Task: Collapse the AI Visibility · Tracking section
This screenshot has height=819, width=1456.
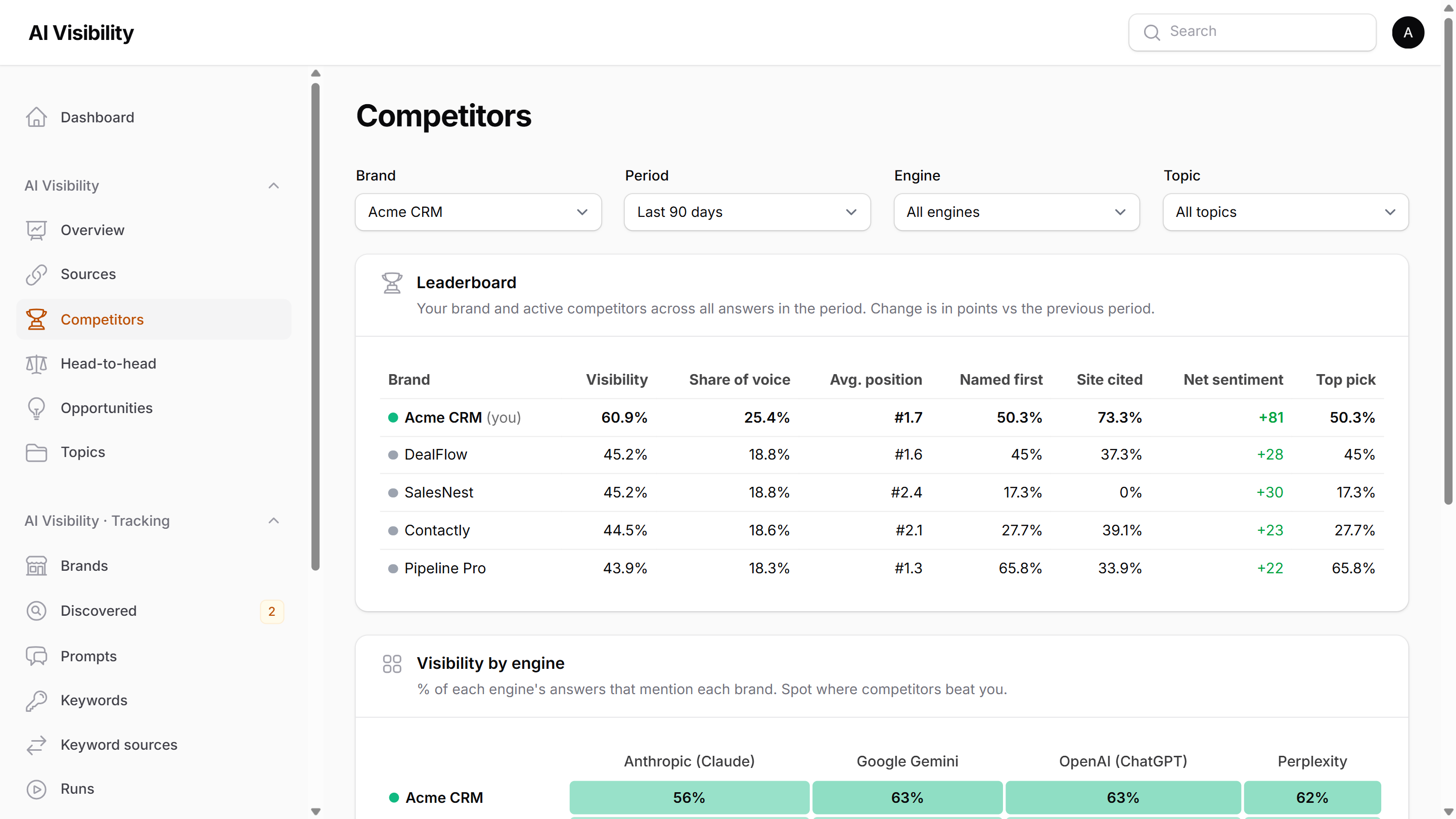Action: 274,521
